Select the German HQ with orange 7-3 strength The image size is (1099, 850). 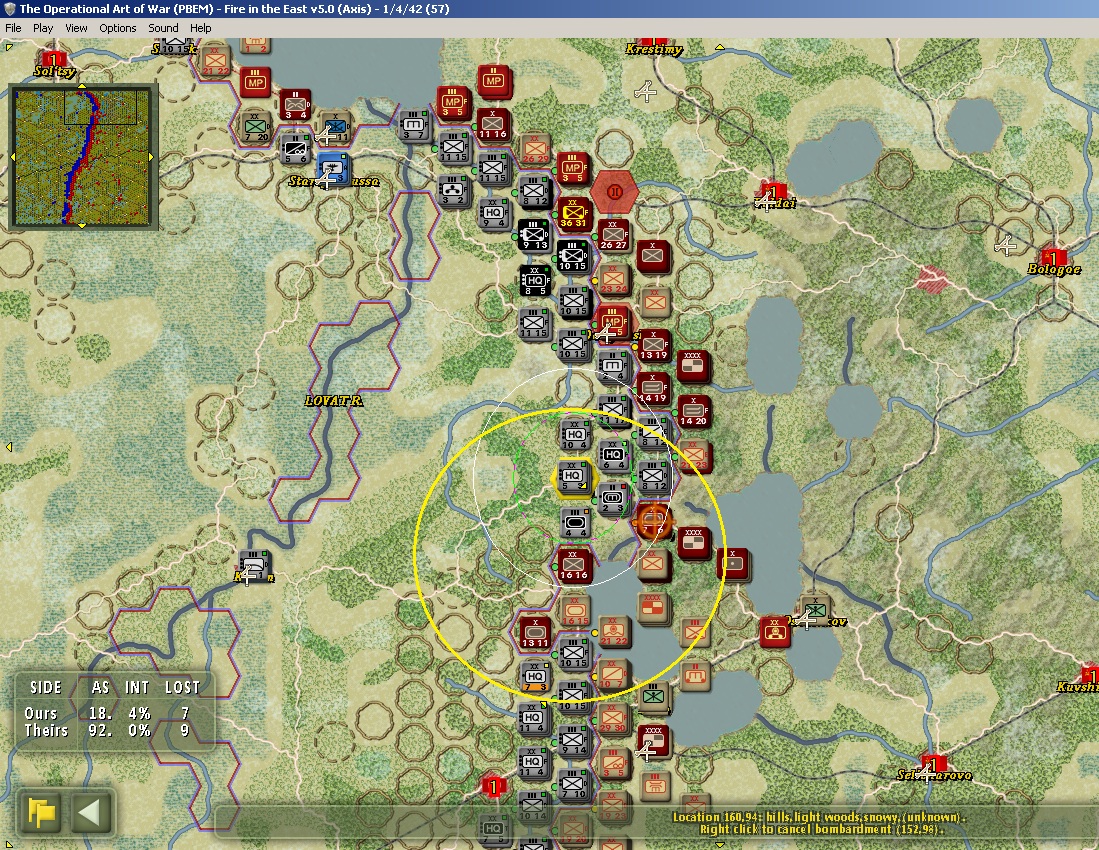[x=535, y=678]
